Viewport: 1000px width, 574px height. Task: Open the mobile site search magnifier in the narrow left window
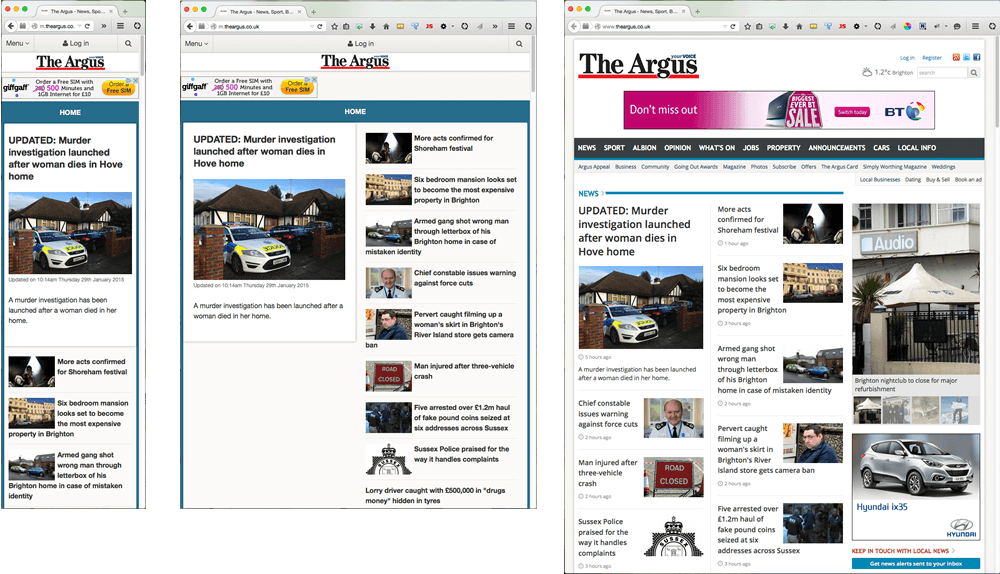(128, 43)
